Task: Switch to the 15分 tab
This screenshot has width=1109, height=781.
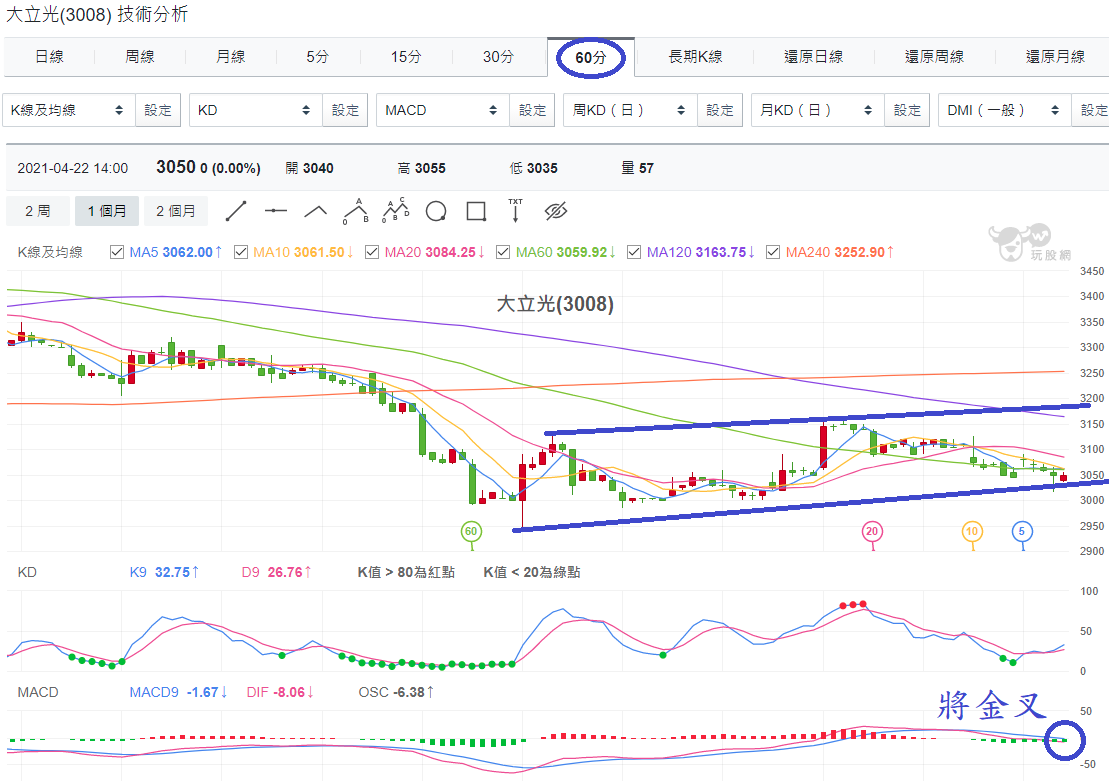Action: click(406, 57)
